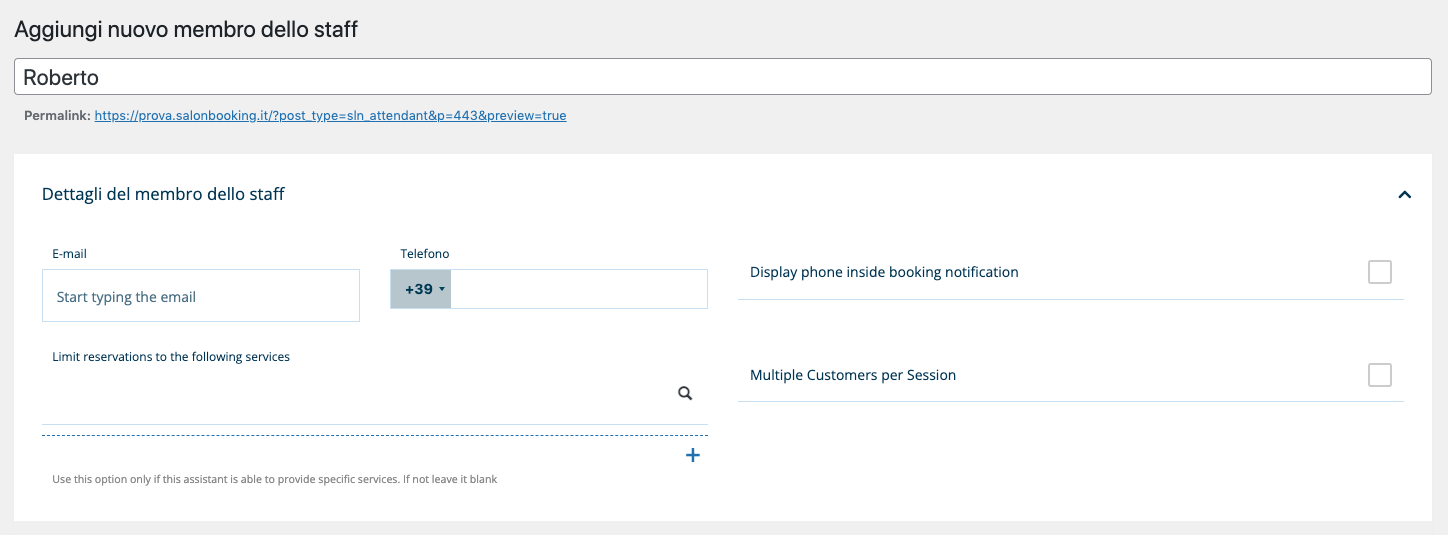
Task: Click the 'E-mail' field label
Action: [x=69, y=254]
